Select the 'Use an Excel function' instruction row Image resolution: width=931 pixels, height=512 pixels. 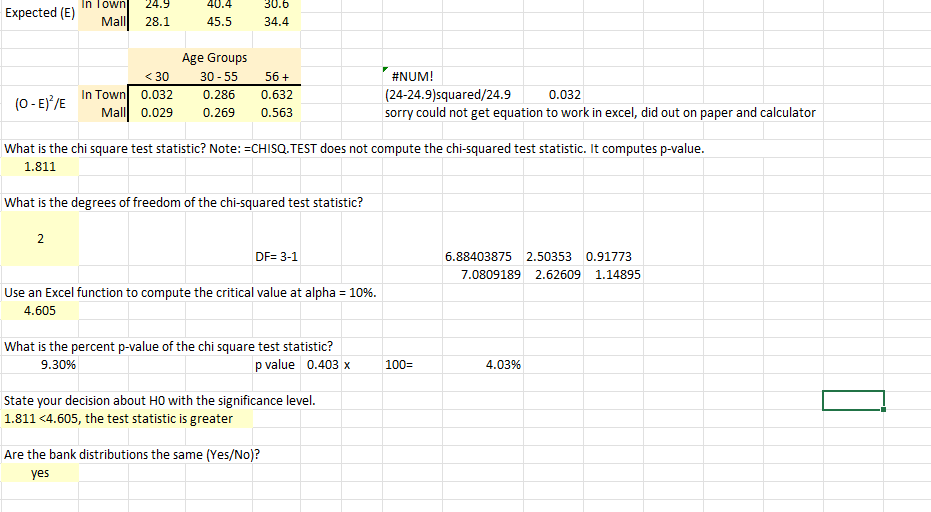click(x=190, y=292)
